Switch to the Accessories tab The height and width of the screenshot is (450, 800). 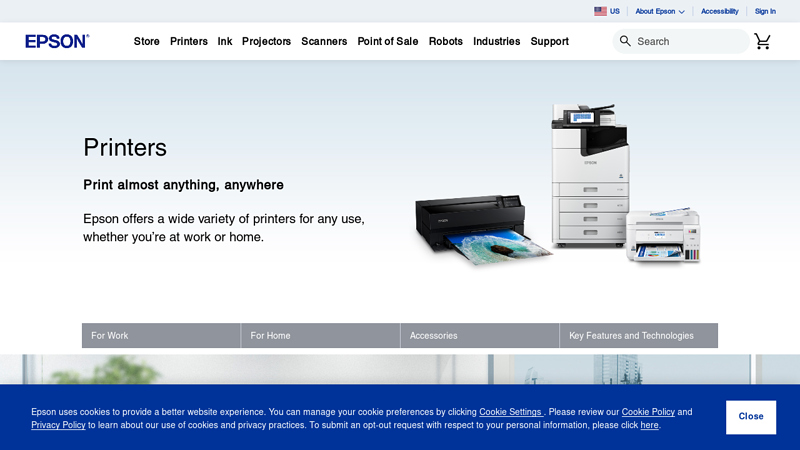[x=480, y=335]
